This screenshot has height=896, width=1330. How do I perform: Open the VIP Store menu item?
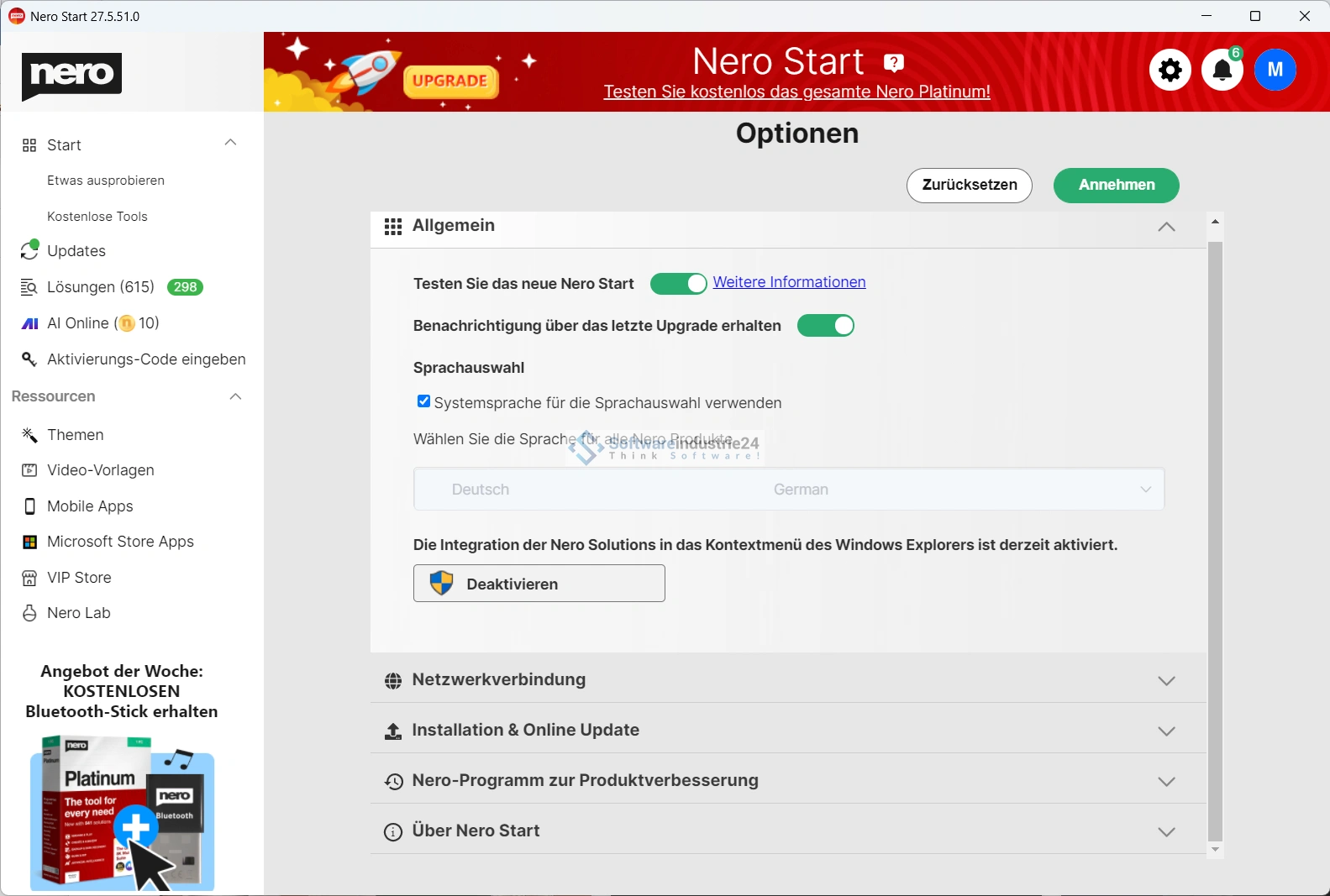tap(79, 578)
